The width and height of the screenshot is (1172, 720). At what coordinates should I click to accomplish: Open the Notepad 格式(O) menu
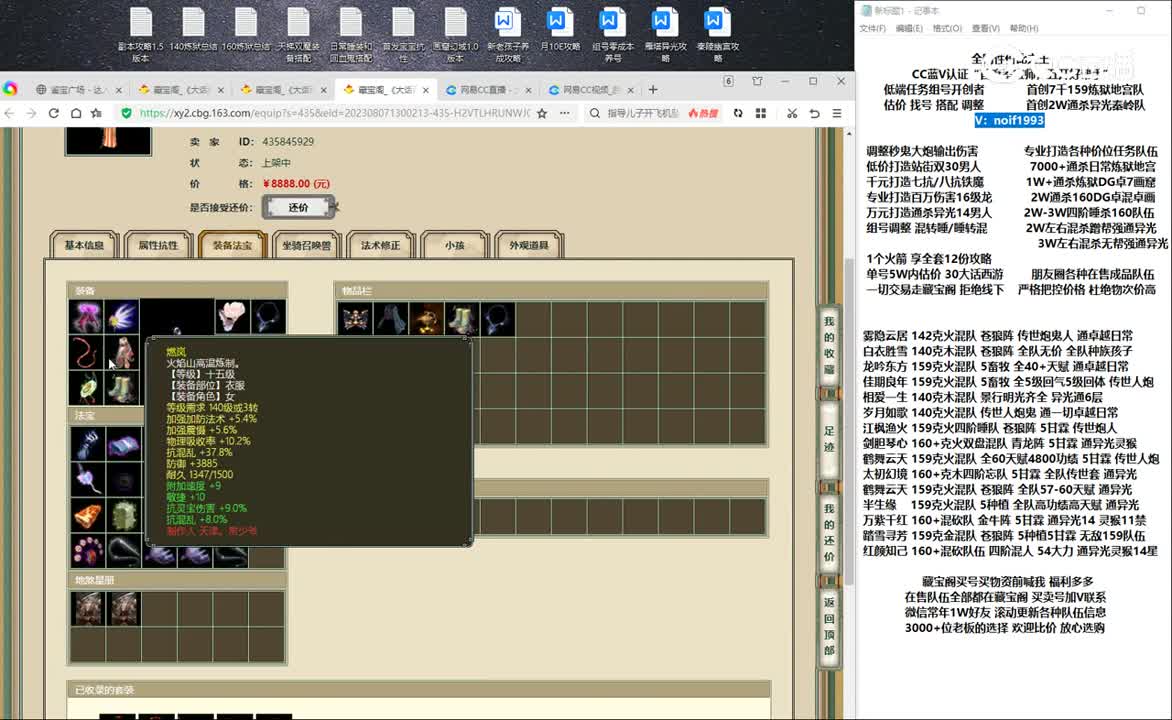click(x=947, y=28)
